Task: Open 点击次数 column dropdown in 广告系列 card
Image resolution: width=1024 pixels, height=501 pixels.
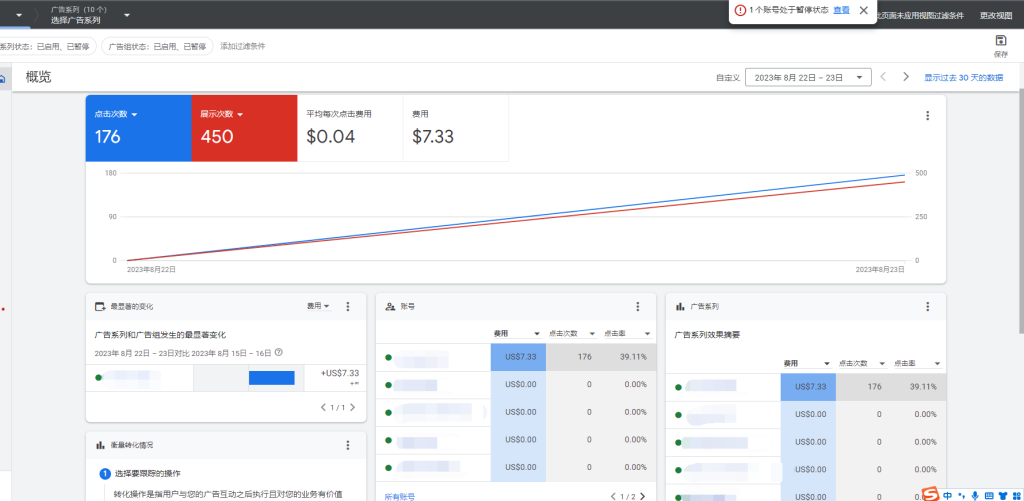Action: [x=862, y=363]
